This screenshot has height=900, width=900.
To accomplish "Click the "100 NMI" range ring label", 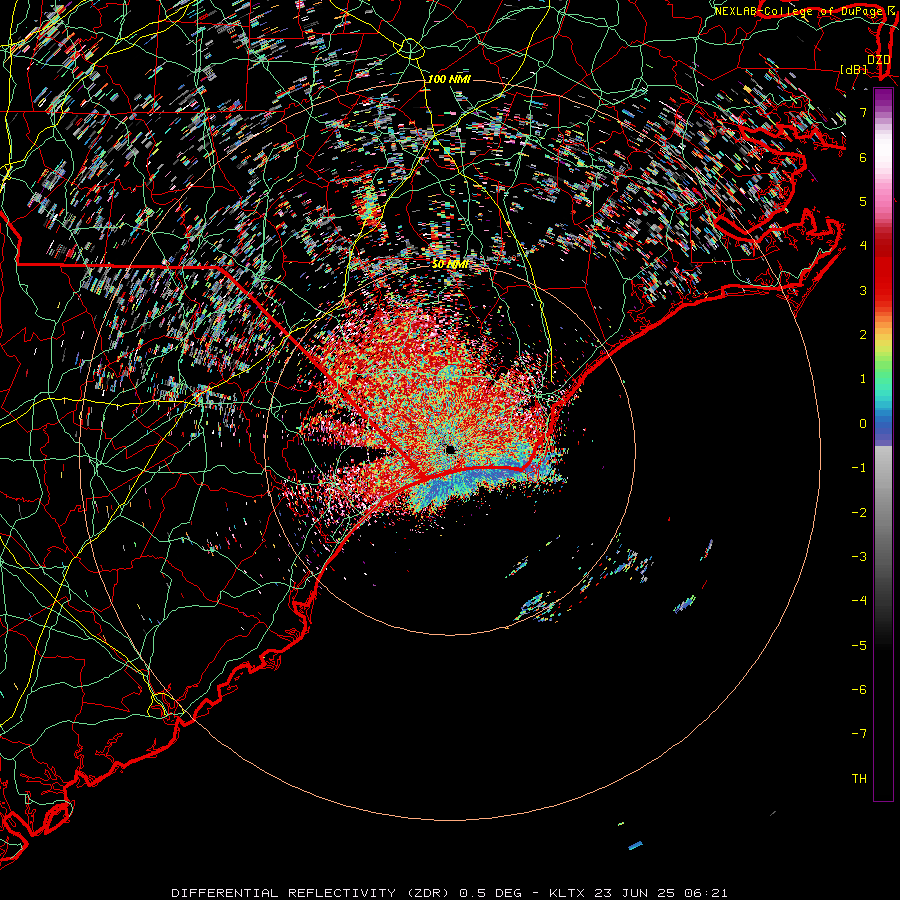I will pyautogui.click(x=449, y=79).
